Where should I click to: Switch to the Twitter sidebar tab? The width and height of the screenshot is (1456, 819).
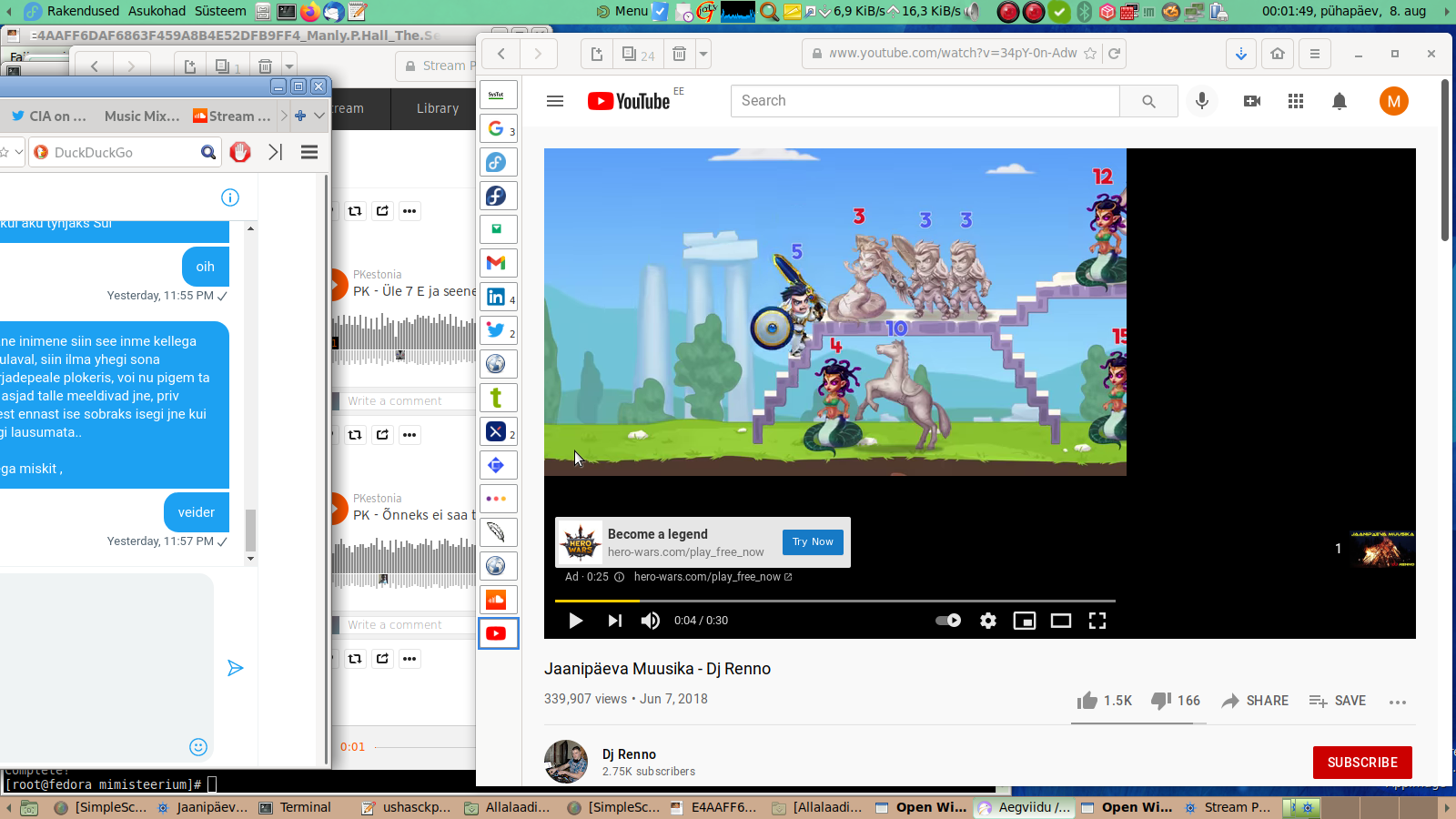point(498,330)
